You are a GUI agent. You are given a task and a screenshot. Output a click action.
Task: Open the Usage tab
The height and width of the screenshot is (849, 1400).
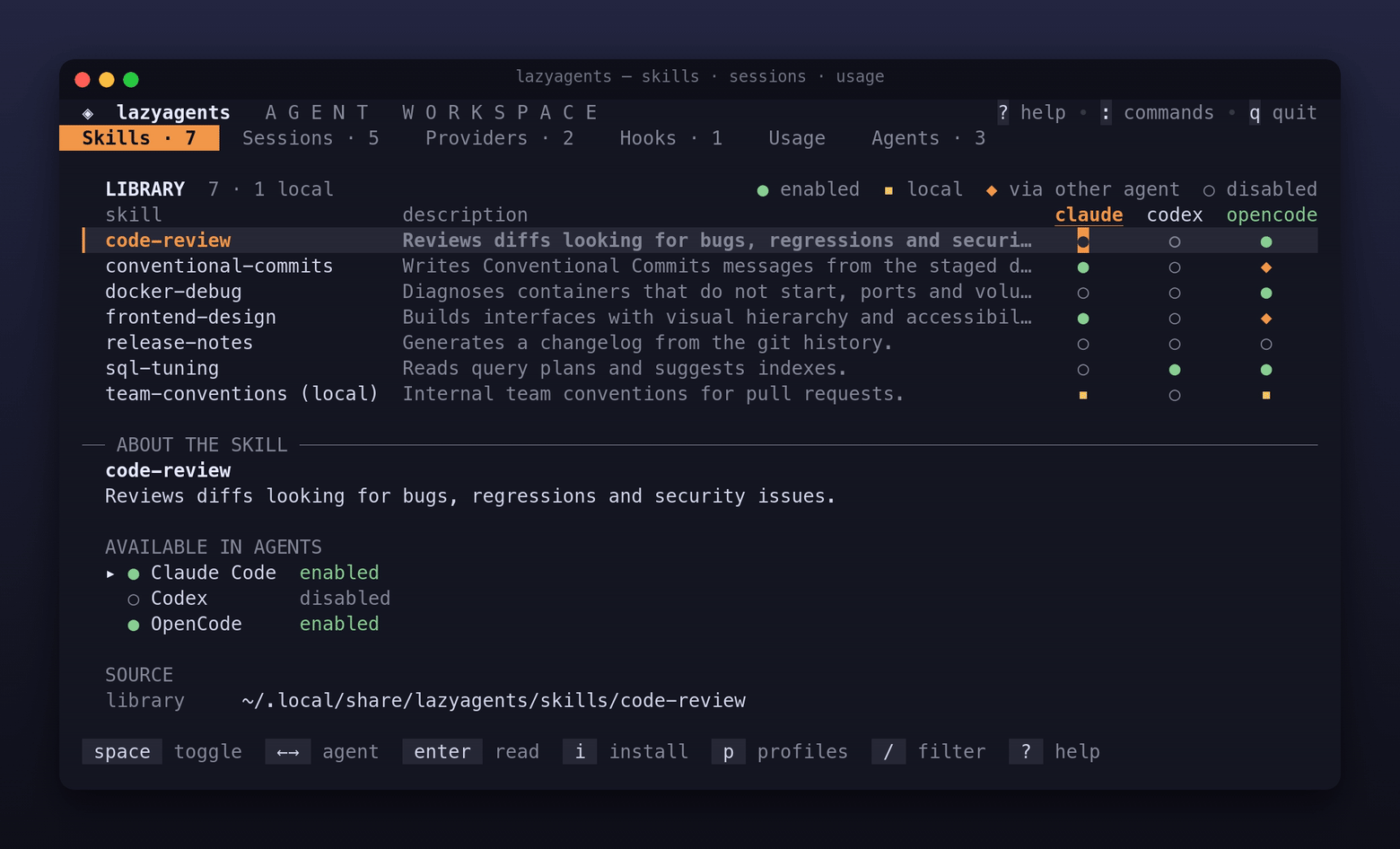(797, 138)
